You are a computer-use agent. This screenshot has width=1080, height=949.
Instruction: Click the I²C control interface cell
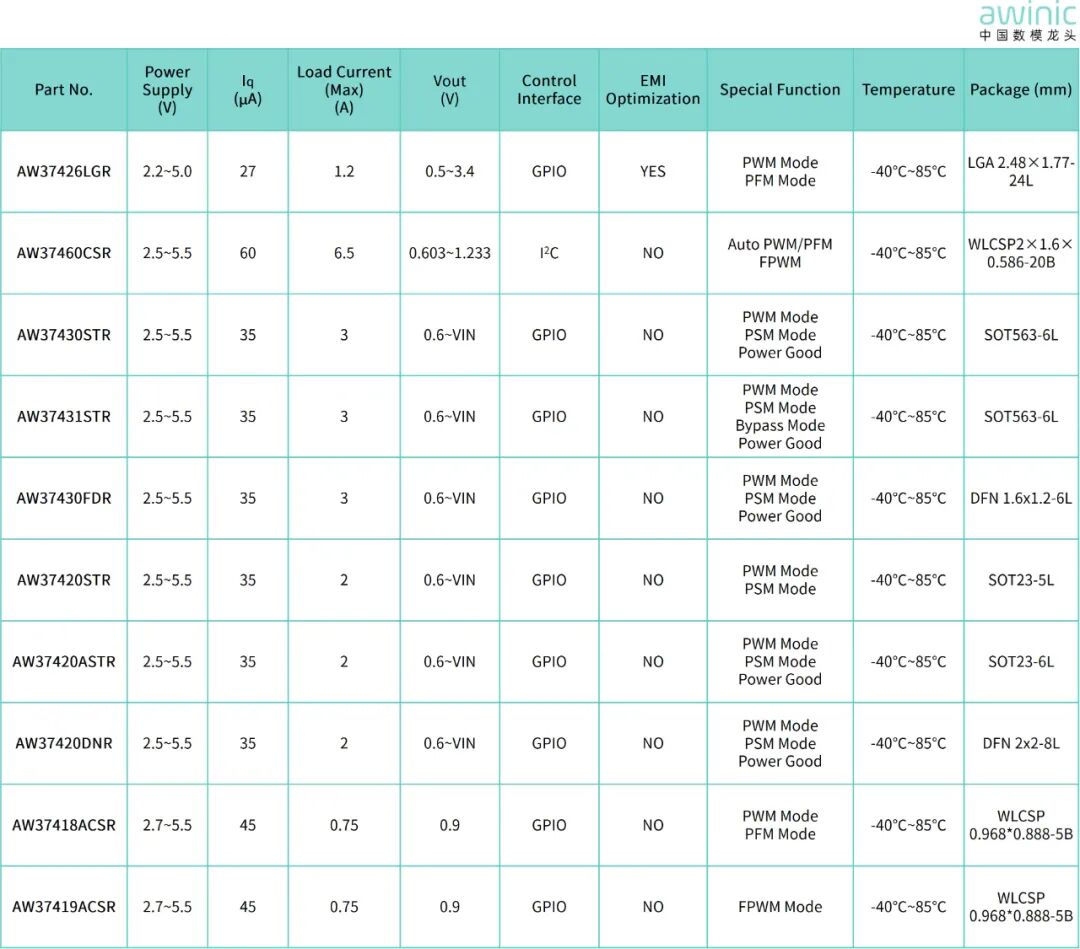click(549, 253)
